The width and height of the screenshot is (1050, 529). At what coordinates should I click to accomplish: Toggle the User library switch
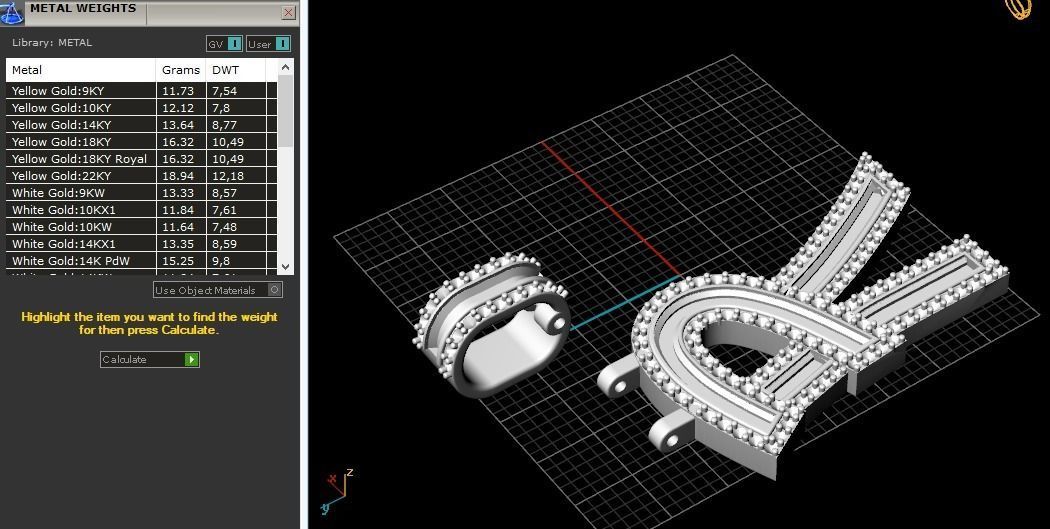point(269,44)
